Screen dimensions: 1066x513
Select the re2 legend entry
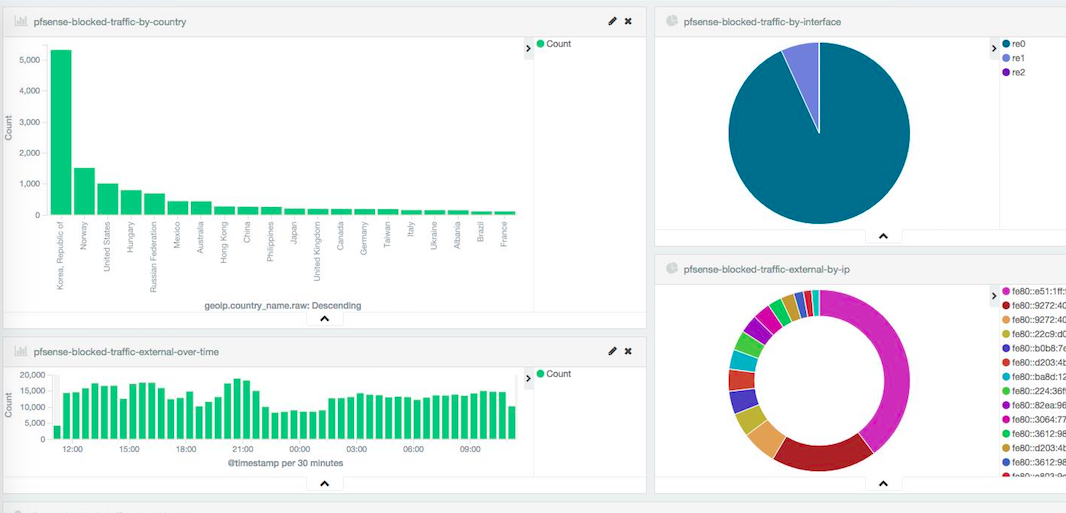point(1013,72)
